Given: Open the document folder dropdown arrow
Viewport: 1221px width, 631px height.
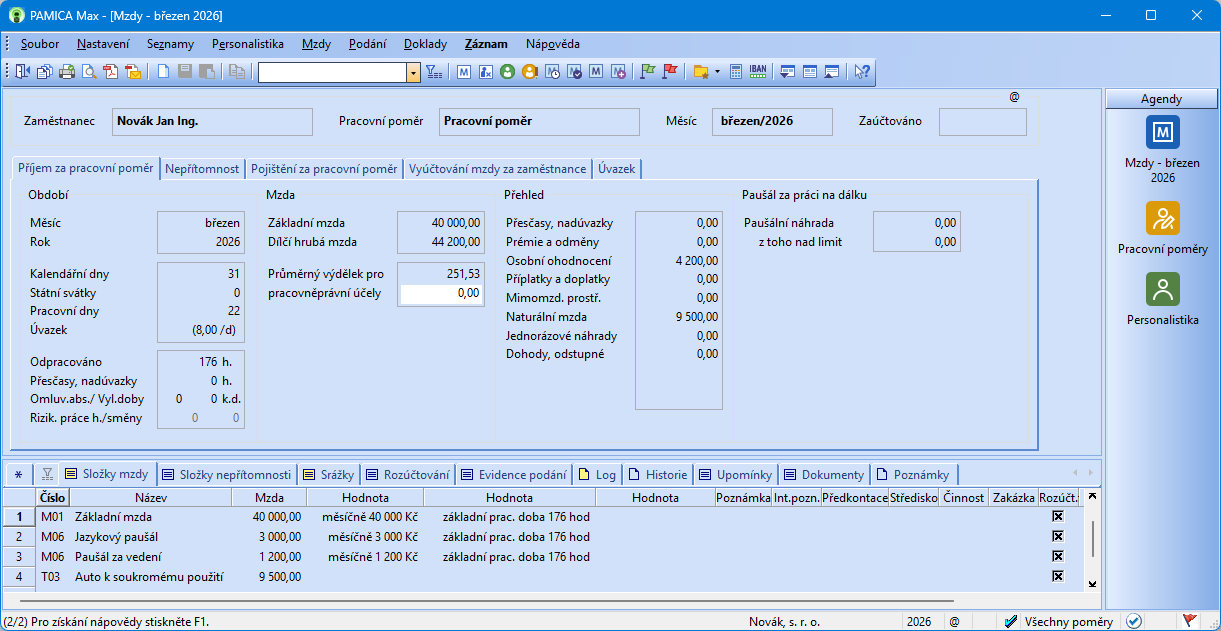Looking at the screenshot, I should pyautogui.click(x=717, y=71).
